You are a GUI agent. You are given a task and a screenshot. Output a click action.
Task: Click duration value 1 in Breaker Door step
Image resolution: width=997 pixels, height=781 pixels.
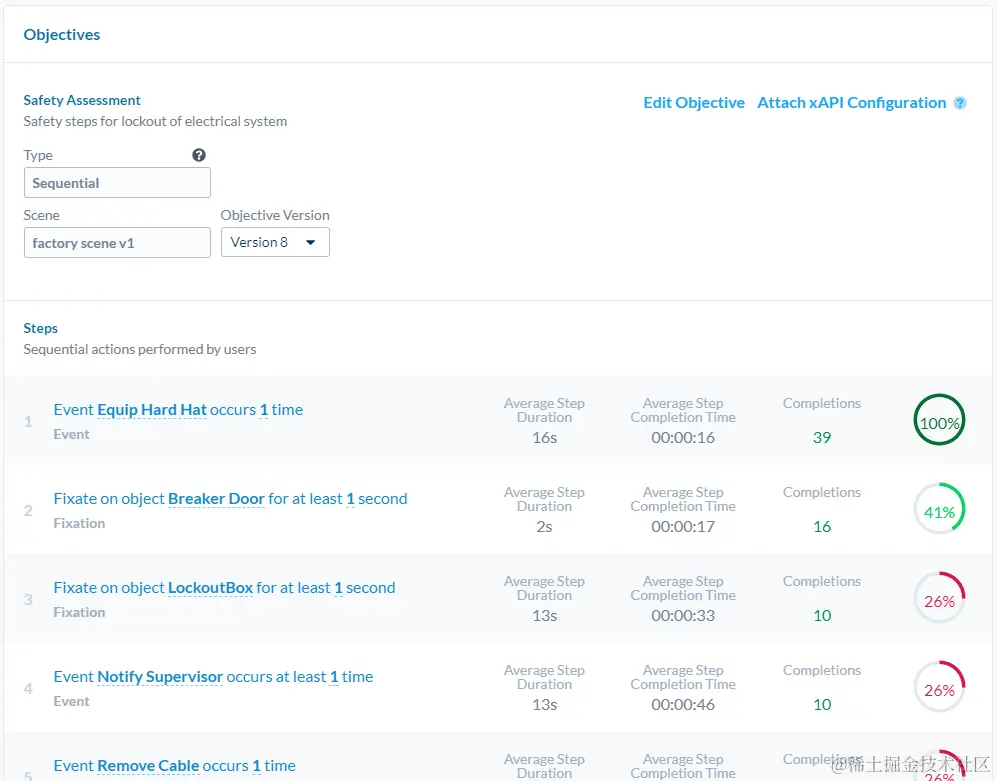[350, 499]
